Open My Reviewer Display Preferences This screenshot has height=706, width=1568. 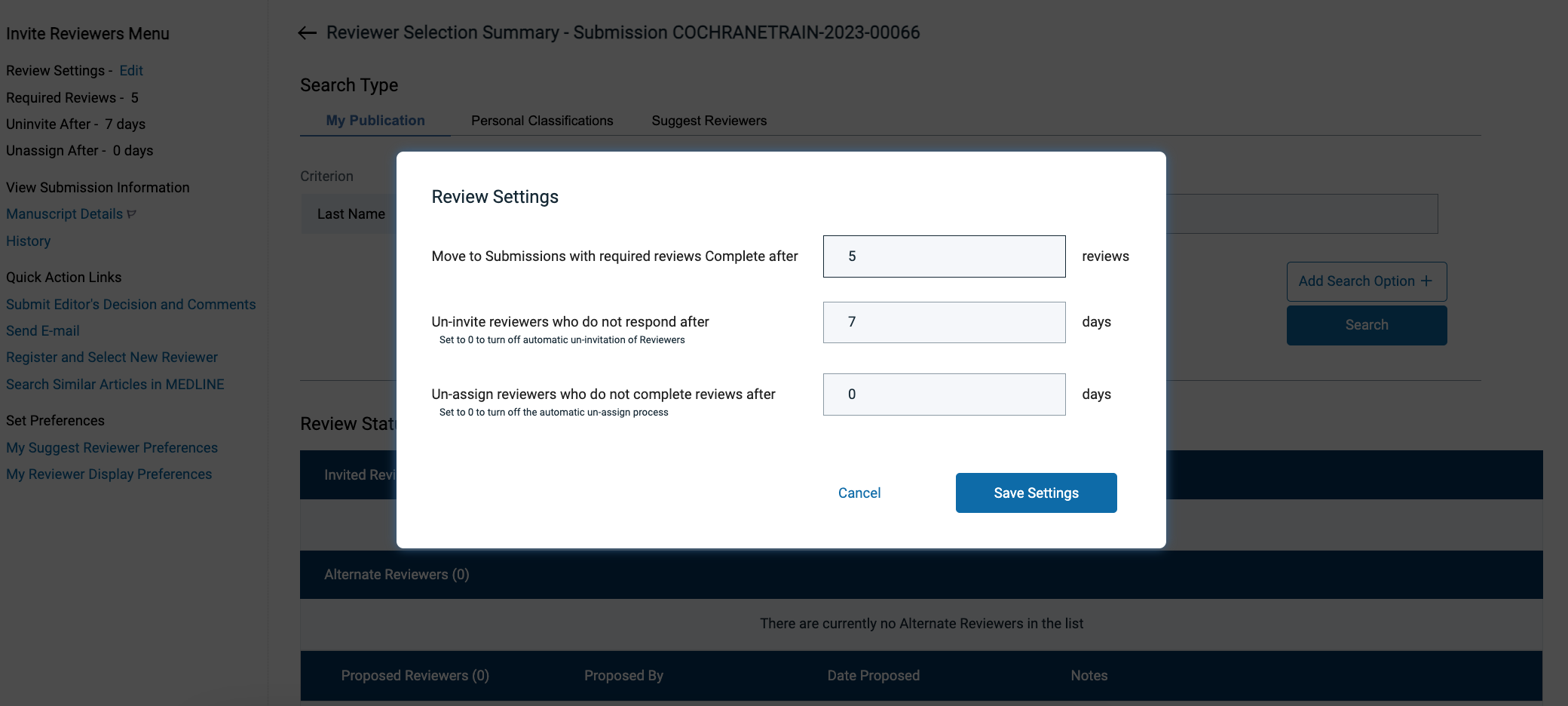109,474
